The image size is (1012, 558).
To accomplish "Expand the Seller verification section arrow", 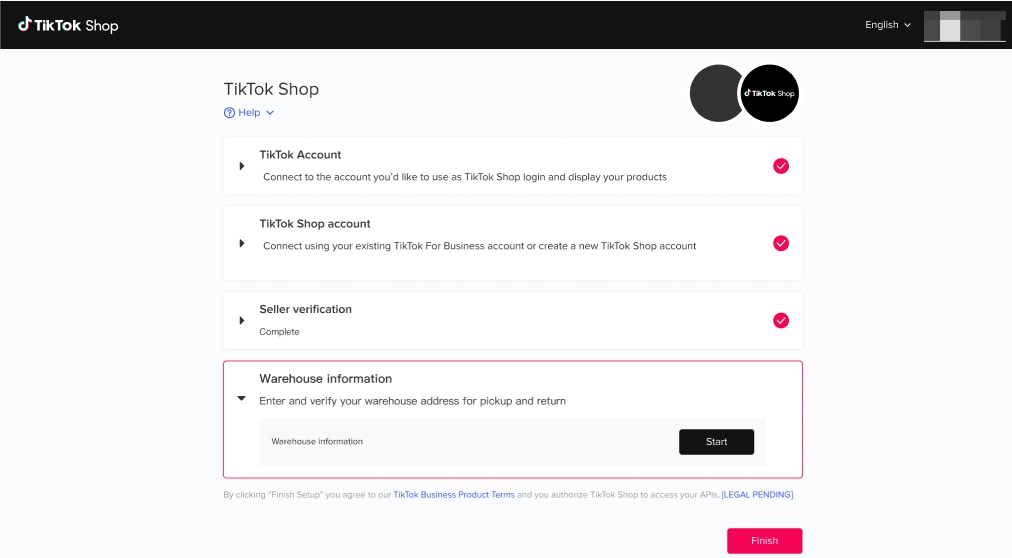I will click(x=242, y=320).
